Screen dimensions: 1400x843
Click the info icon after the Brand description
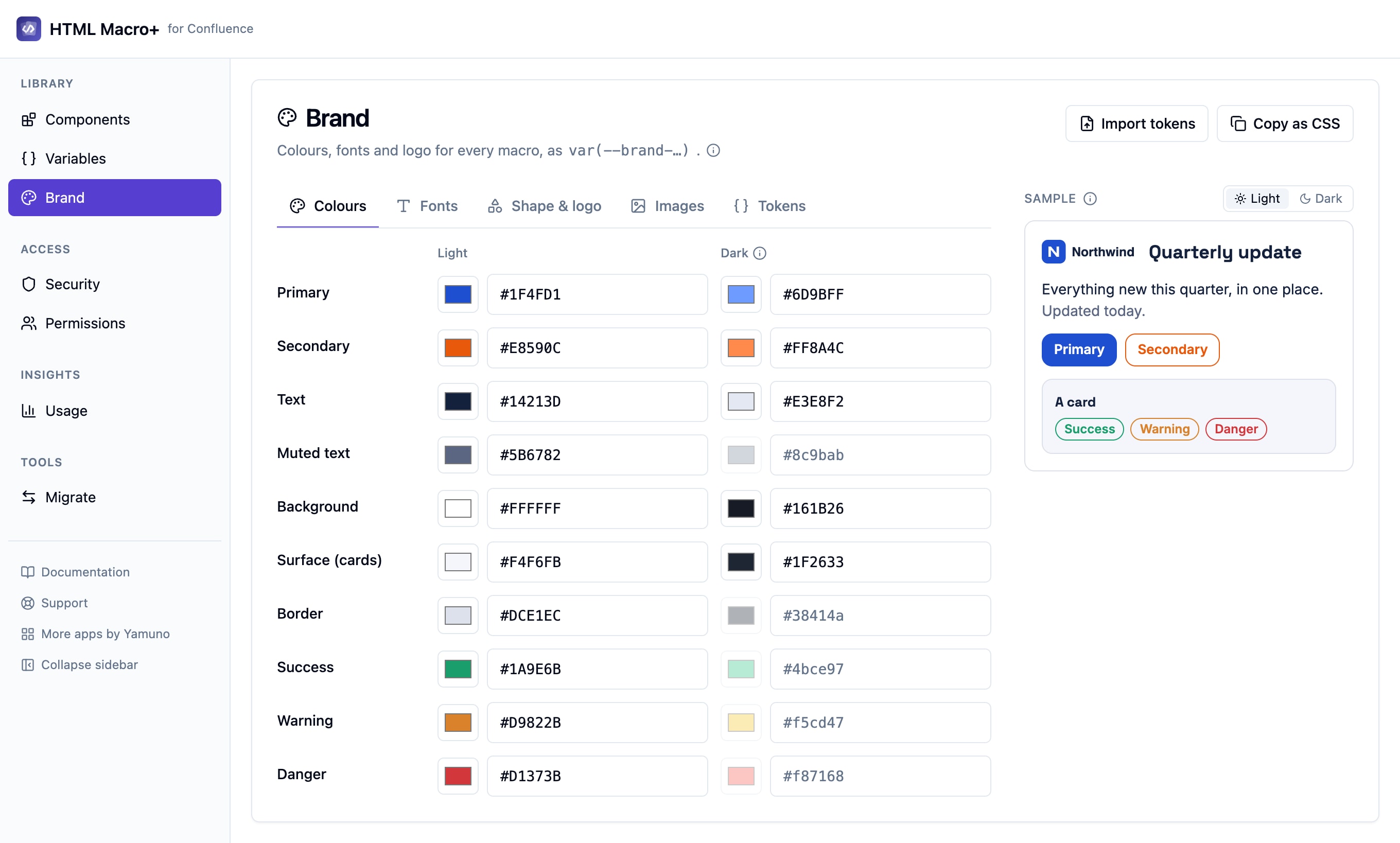point(713,150)
